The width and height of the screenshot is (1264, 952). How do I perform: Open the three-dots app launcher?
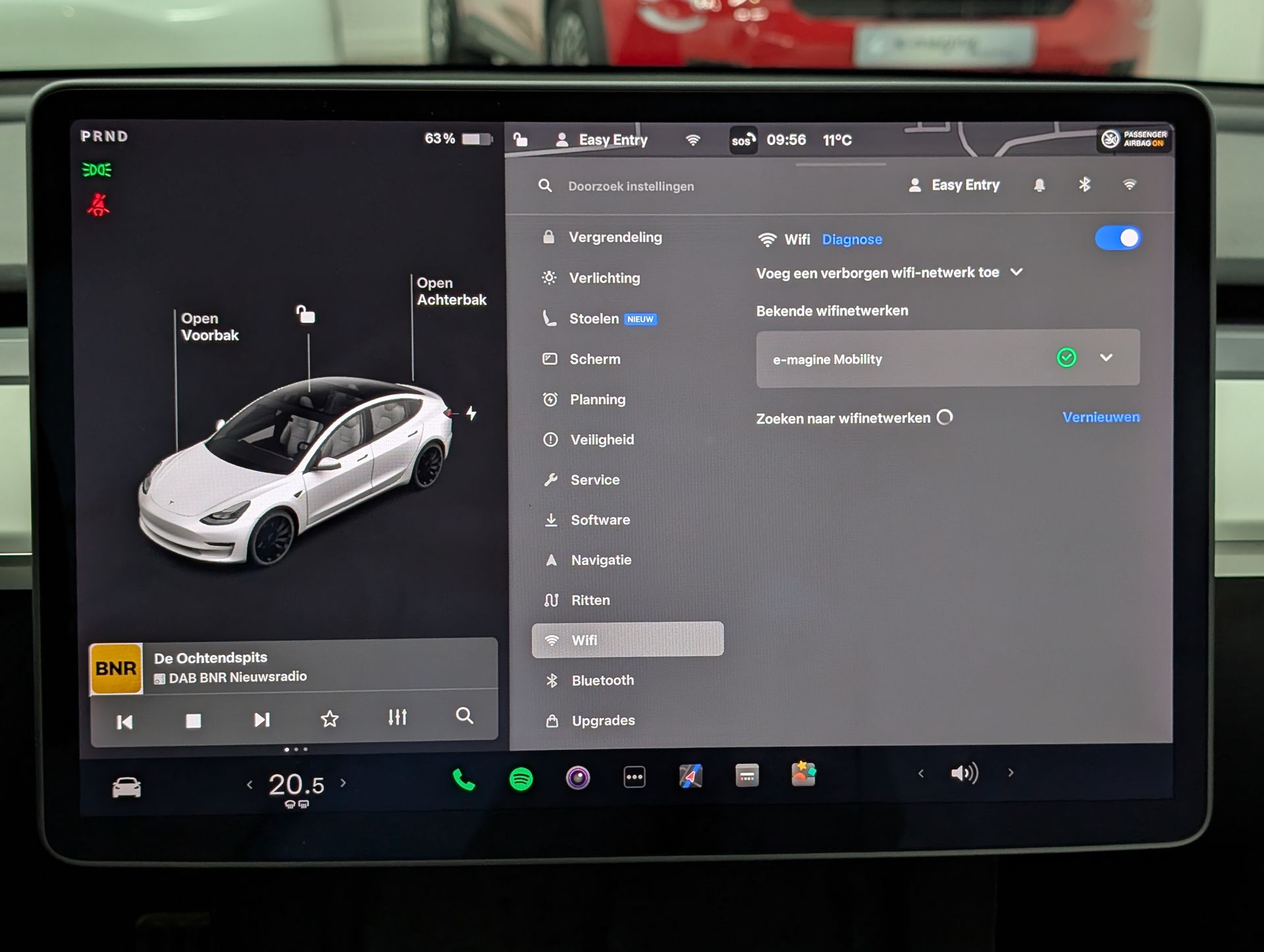point(634,778)
